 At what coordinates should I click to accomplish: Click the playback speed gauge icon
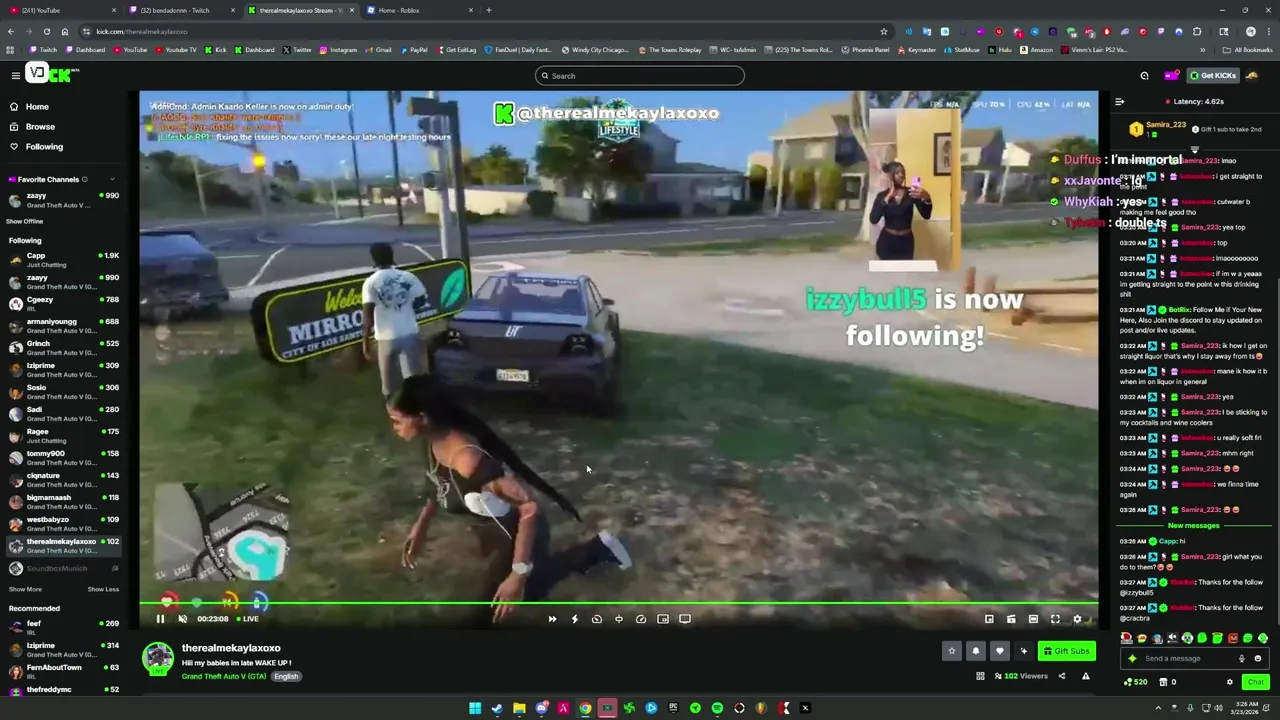pos(641,619)
